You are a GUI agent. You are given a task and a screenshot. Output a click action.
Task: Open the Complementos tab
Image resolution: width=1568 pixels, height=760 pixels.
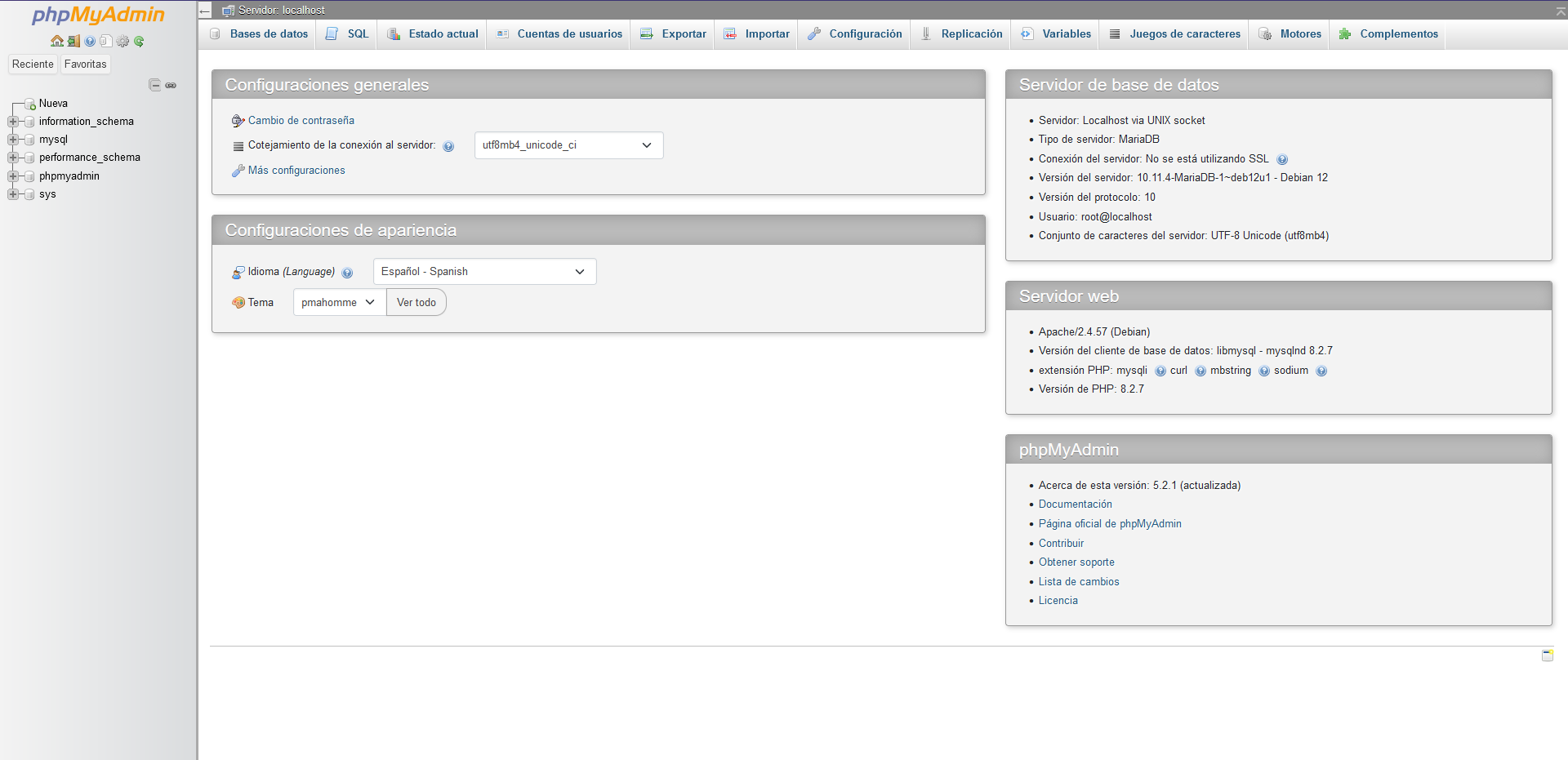(1388, 34)
